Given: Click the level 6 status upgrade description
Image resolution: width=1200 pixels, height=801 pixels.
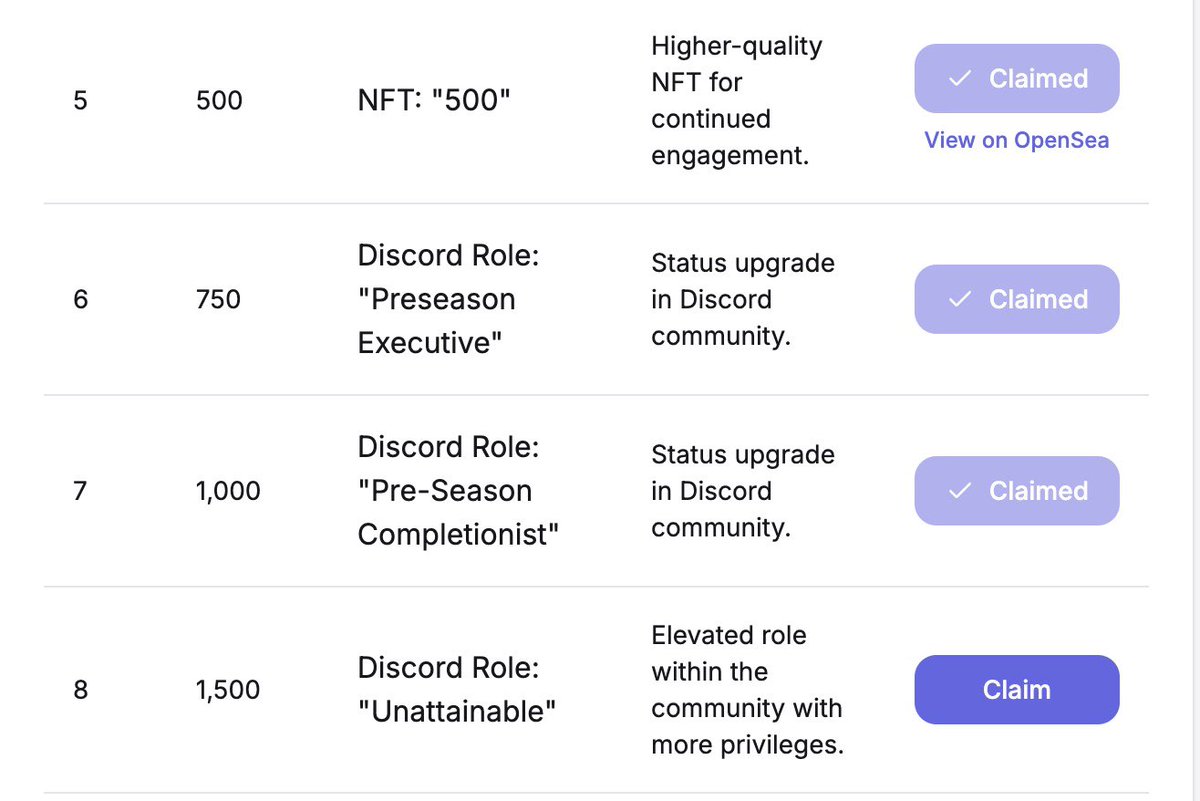Looking at the screenshot, I should [x=742, y=300].
